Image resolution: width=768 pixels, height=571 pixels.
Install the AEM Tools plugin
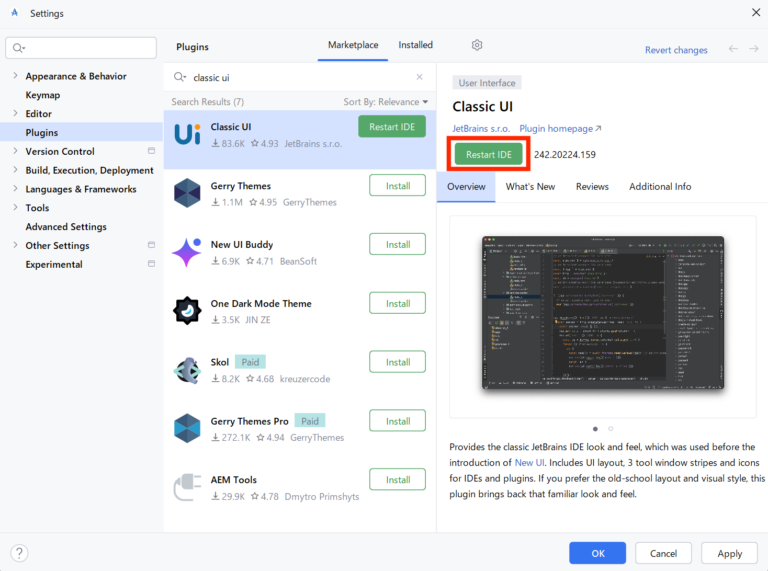coord(397,479)
